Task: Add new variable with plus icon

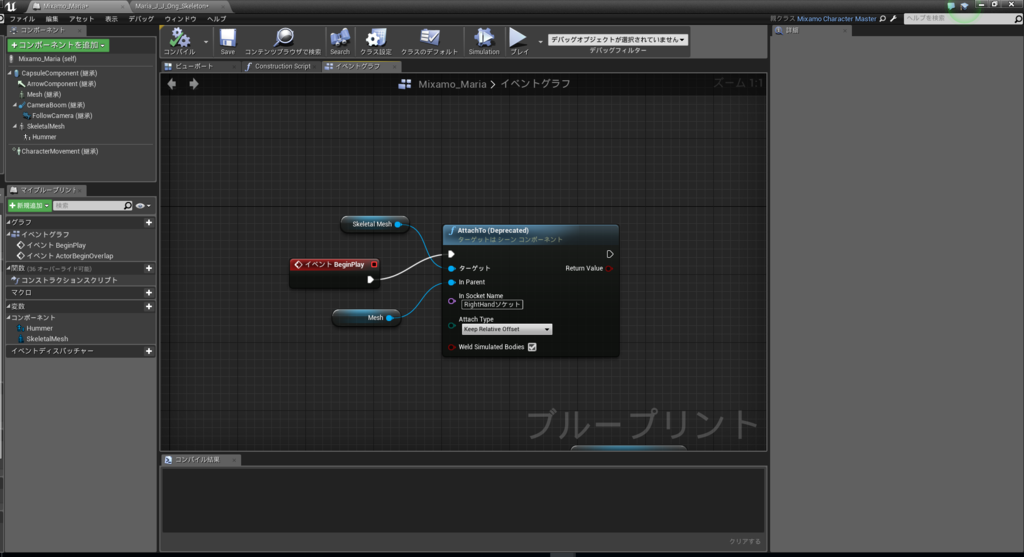Action: [149, 306]
